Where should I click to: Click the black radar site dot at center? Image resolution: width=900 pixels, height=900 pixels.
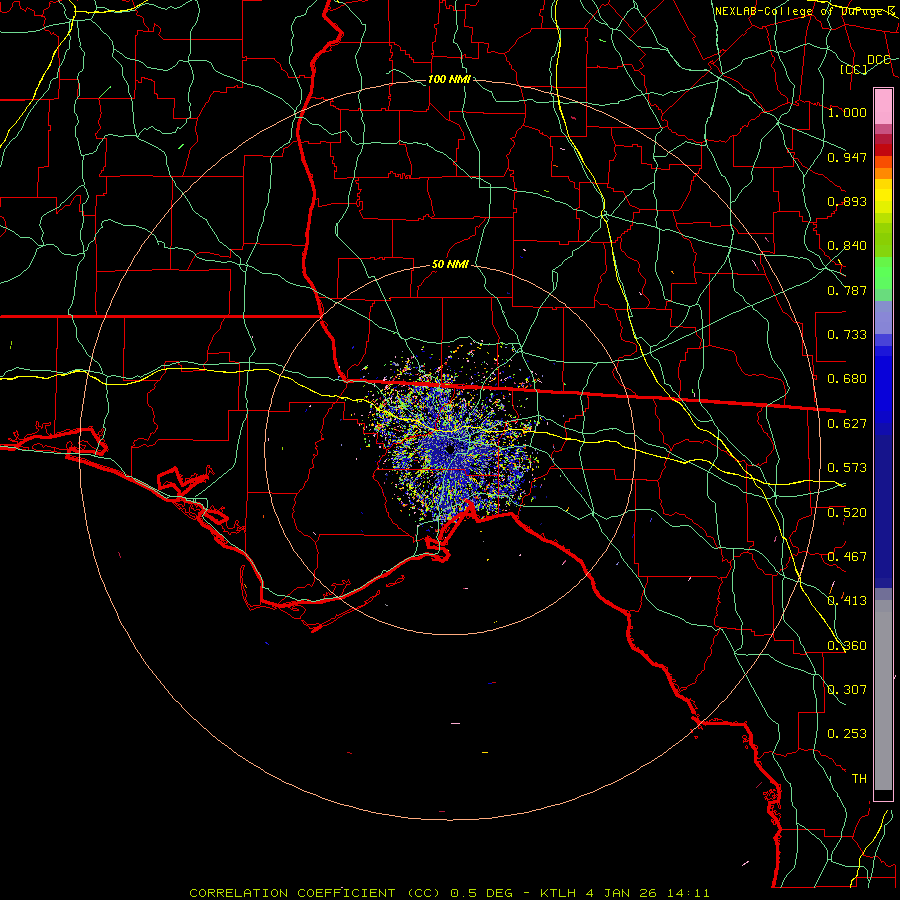coord(450,449)
